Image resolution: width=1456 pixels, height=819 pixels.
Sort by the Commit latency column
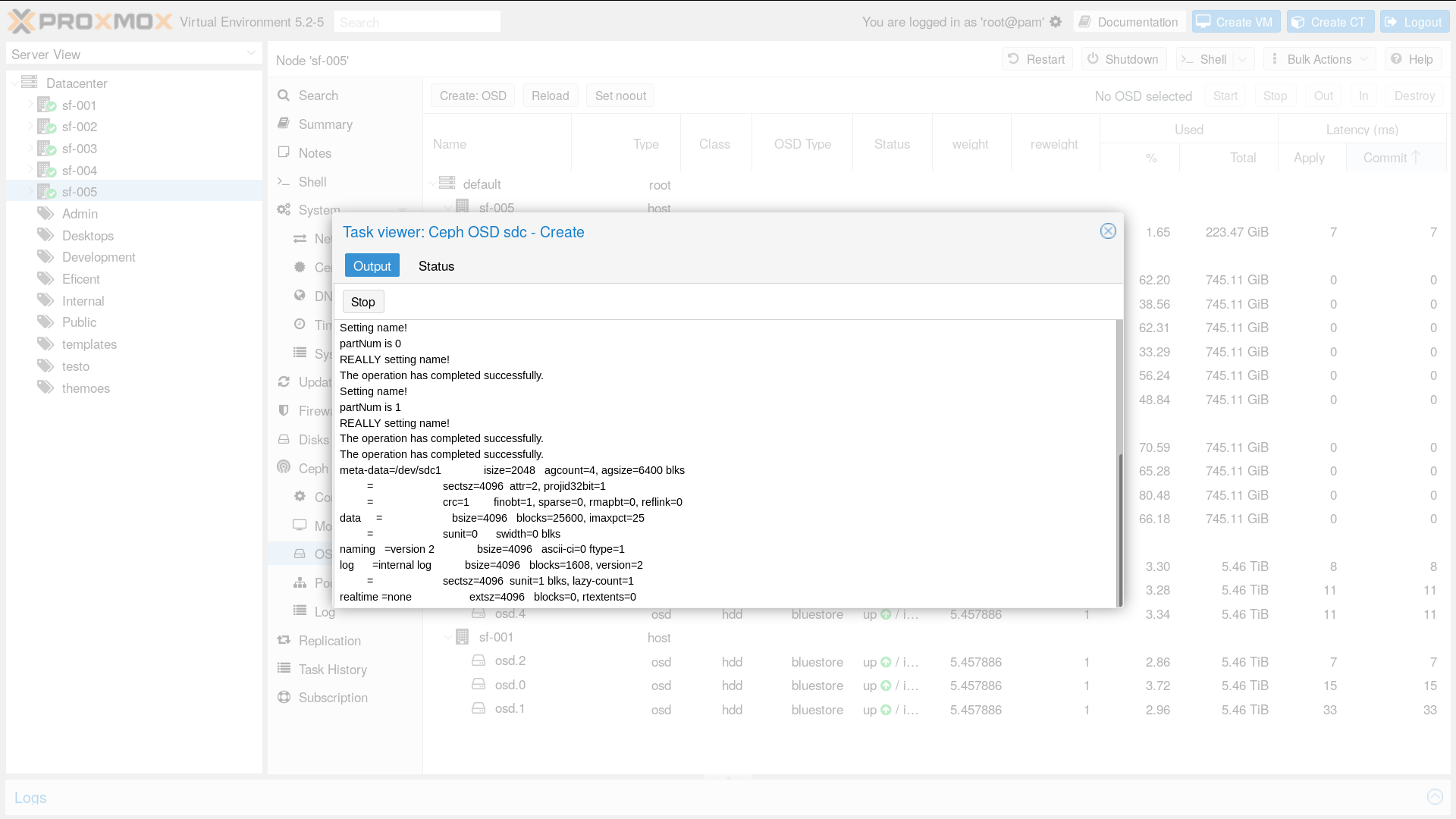tap(1396, 157)
